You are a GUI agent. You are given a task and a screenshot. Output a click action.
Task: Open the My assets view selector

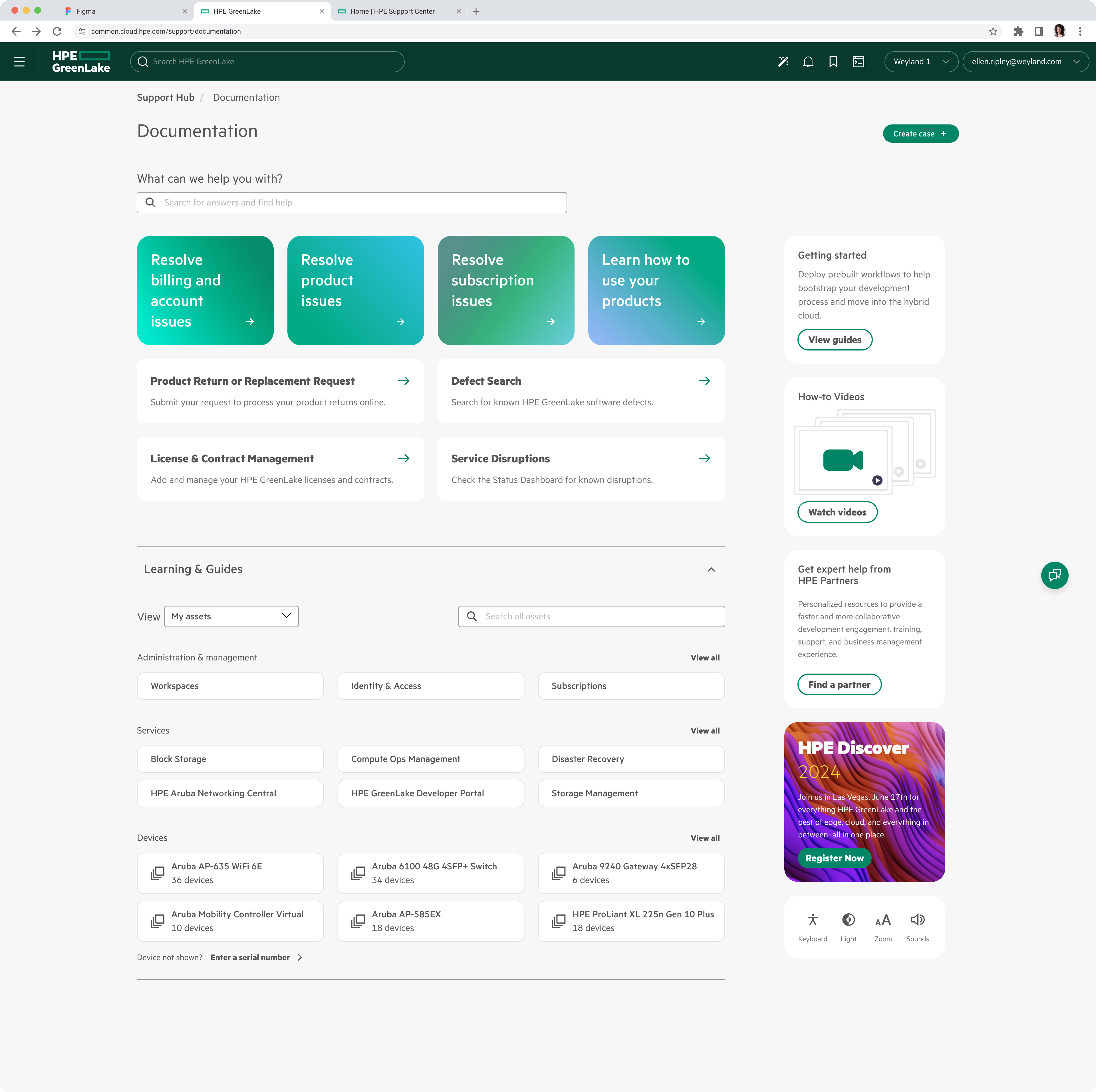[x=231, y=616]
